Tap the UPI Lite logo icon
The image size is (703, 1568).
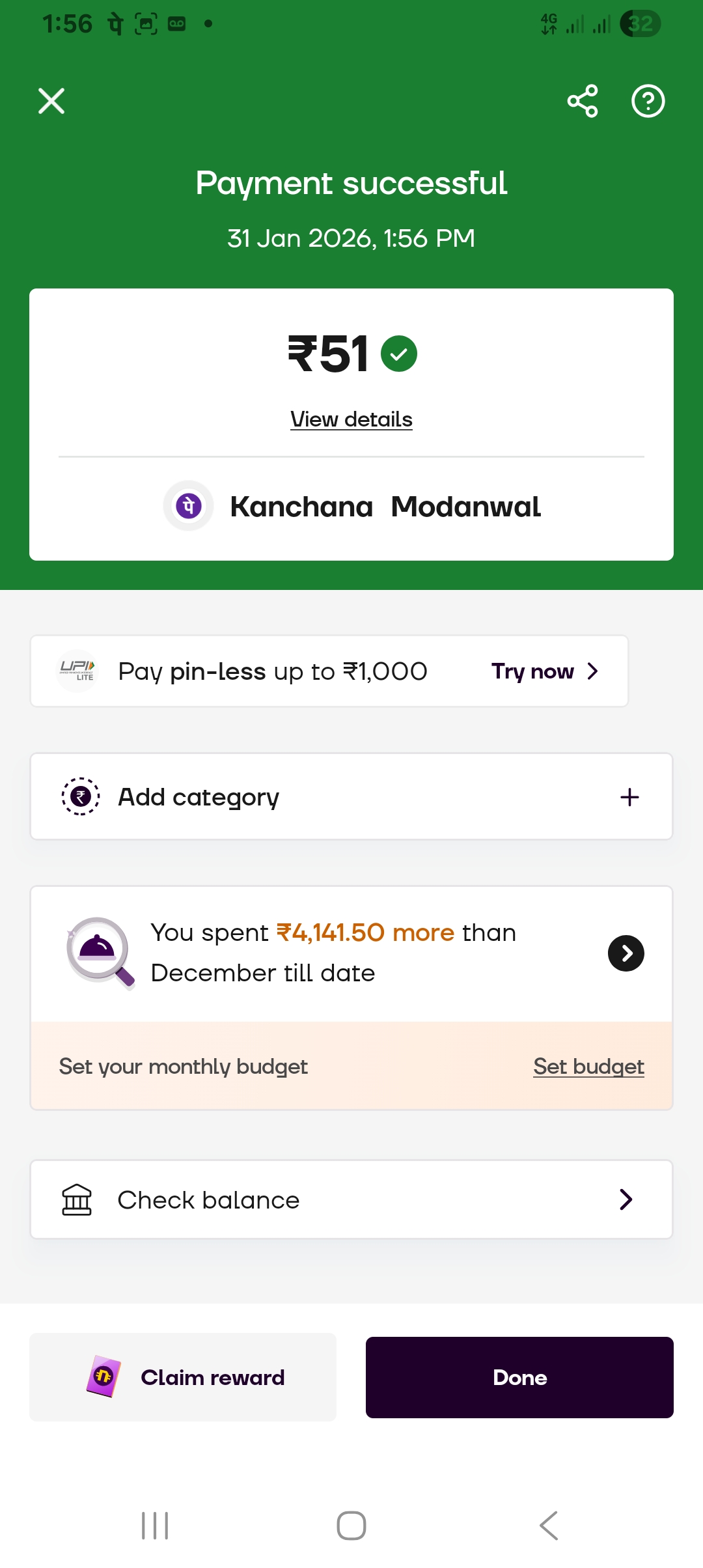coord(77,671)
